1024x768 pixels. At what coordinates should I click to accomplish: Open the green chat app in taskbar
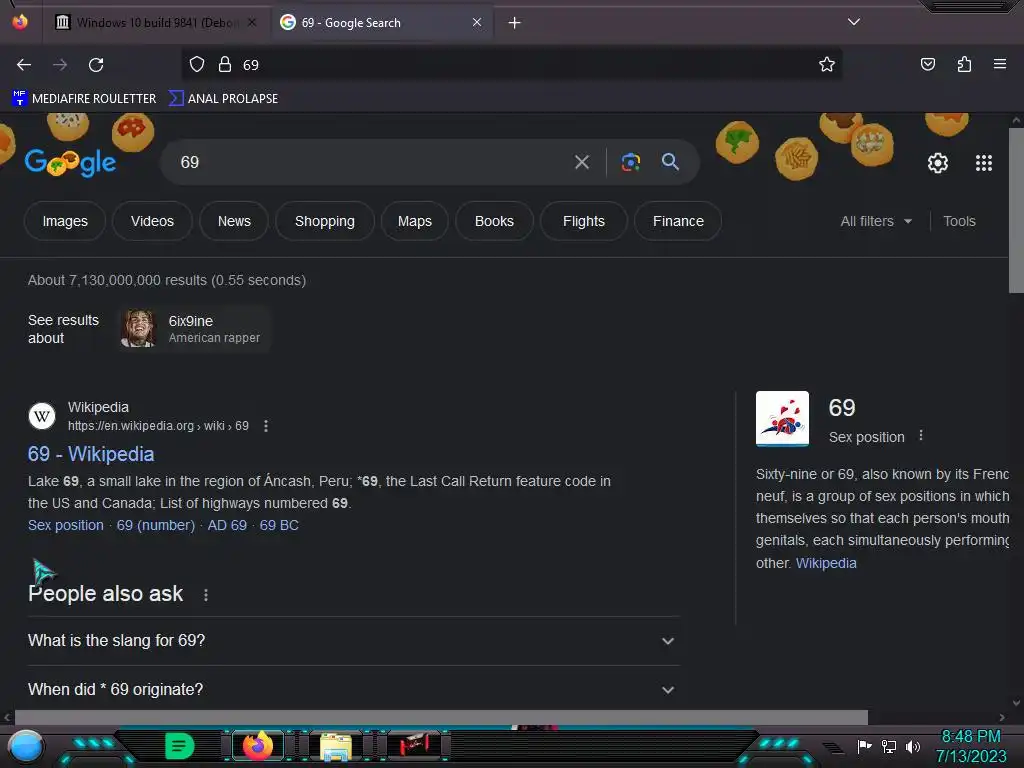point(179,746)
